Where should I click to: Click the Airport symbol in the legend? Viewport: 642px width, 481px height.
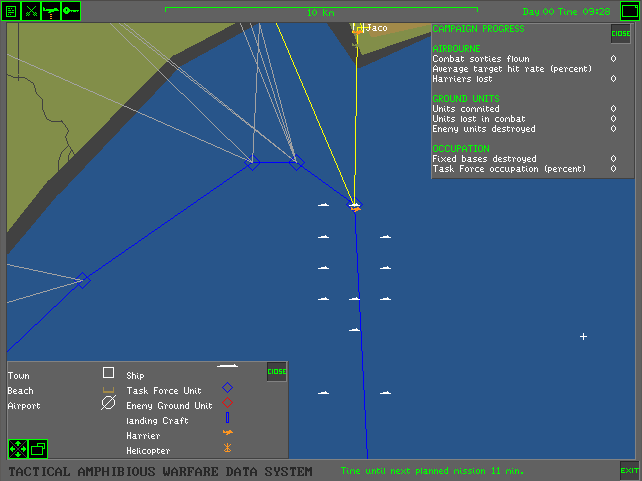(108, 403)
